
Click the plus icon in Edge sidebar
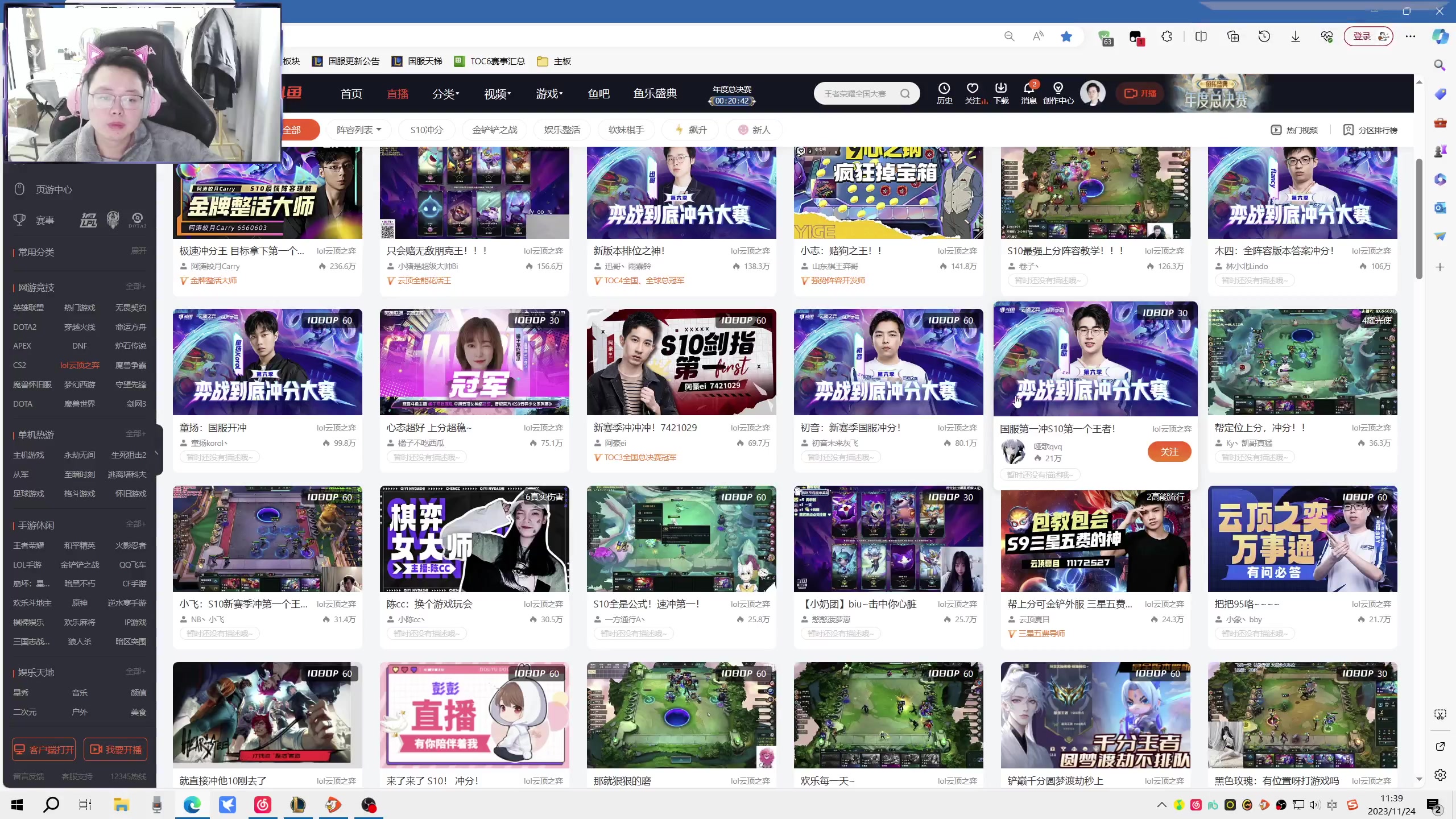[x=1440, y=267]
